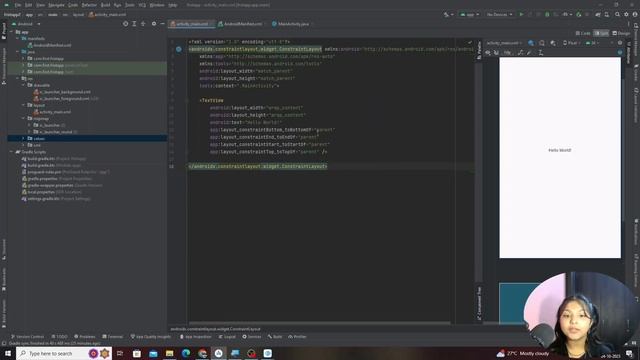Open the Terminal tool window
This screenshot has width=640, height=360.
click(113, 337)
